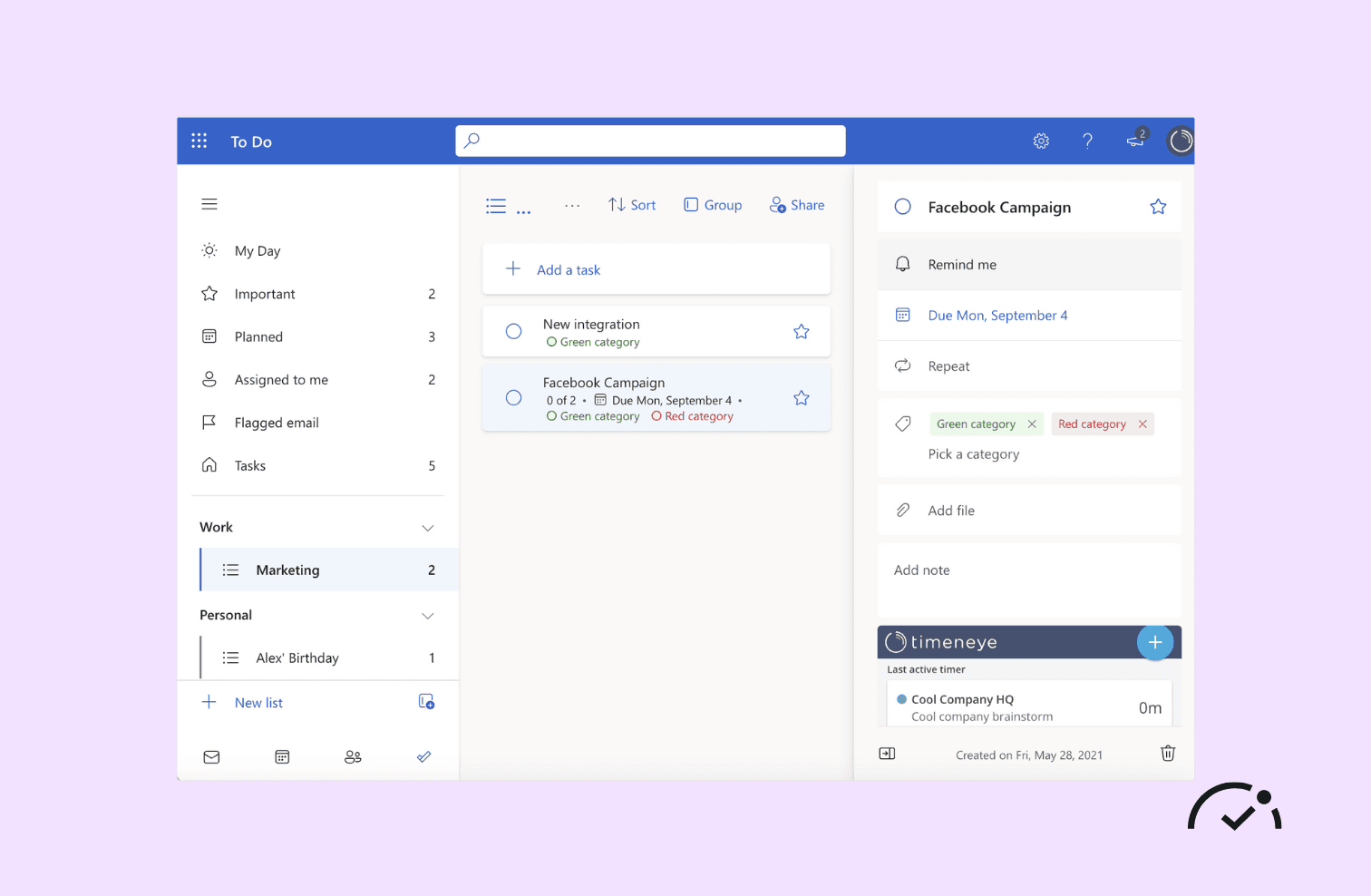Remove Red category tag
Image resolution: width=1371 pixels, height=896 pixels.
pyautogui.click(x=1142, y=424)
